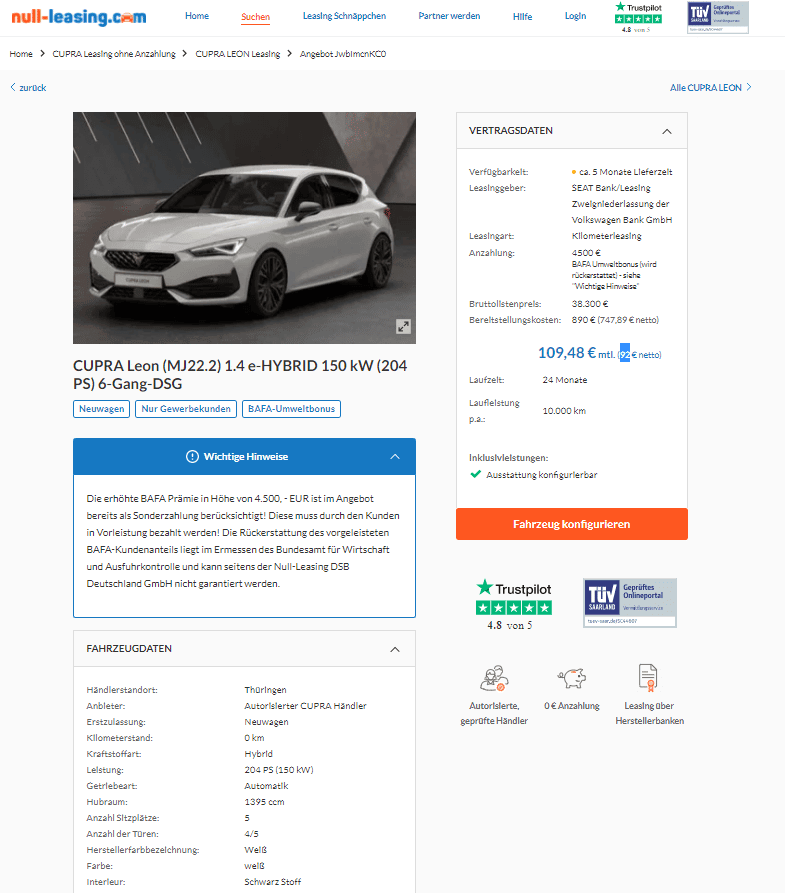Select Hubraum 1395 ccm value

pyautogui.click(x=264, y=801)
